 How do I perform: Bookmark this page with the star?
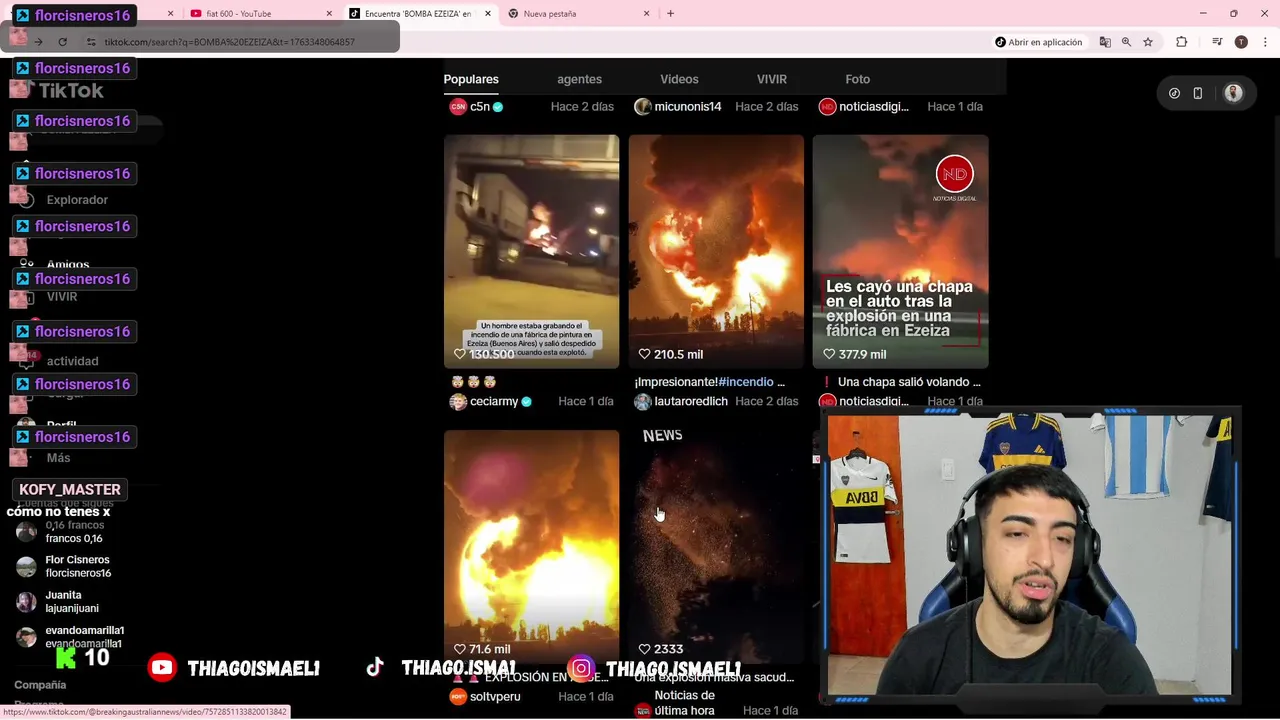click(1148, 42)
